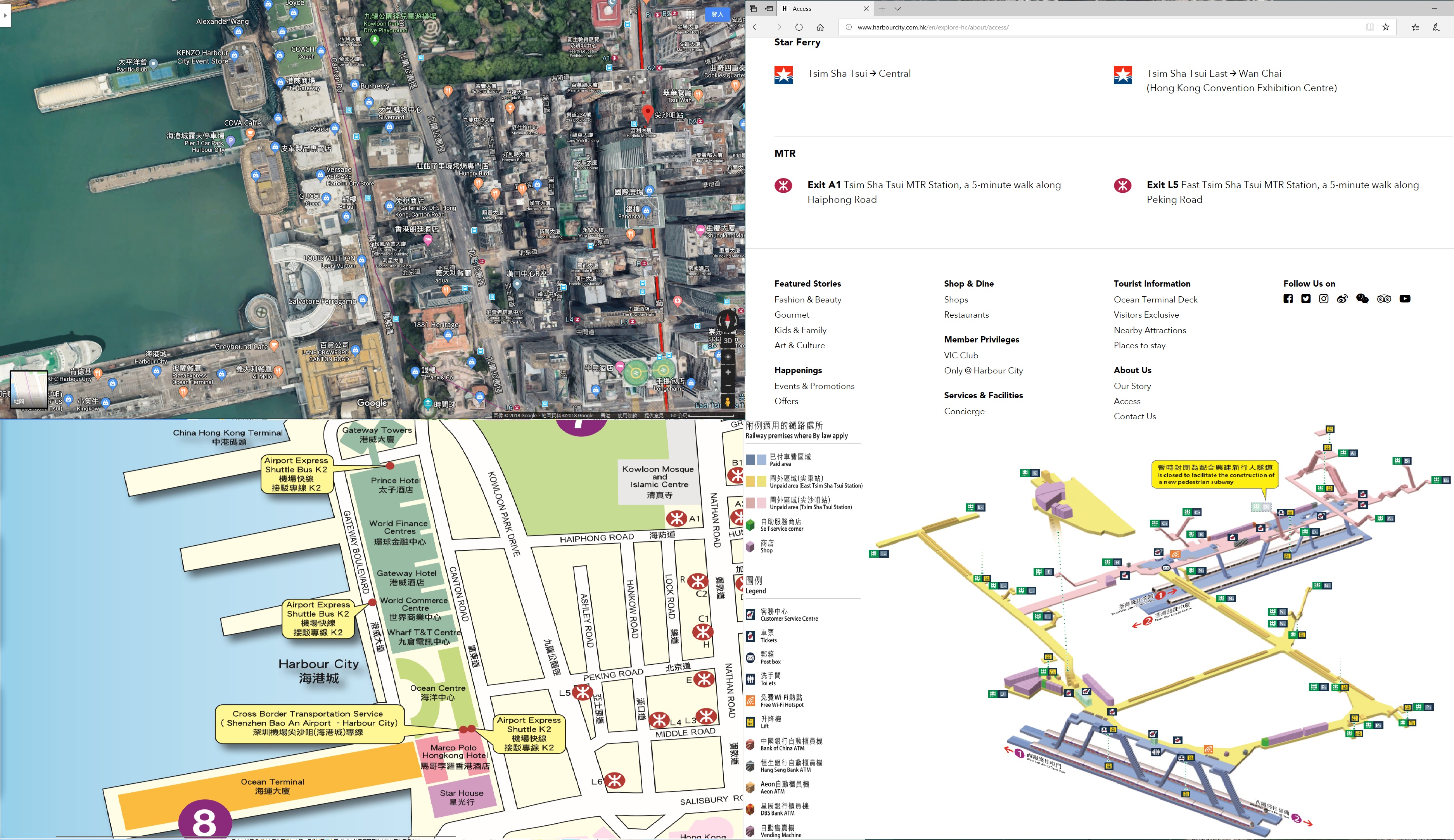Viewport: 1454px width, 840px height.
Task: Click the Add notes pen icon
Action: pos(1436,27)
